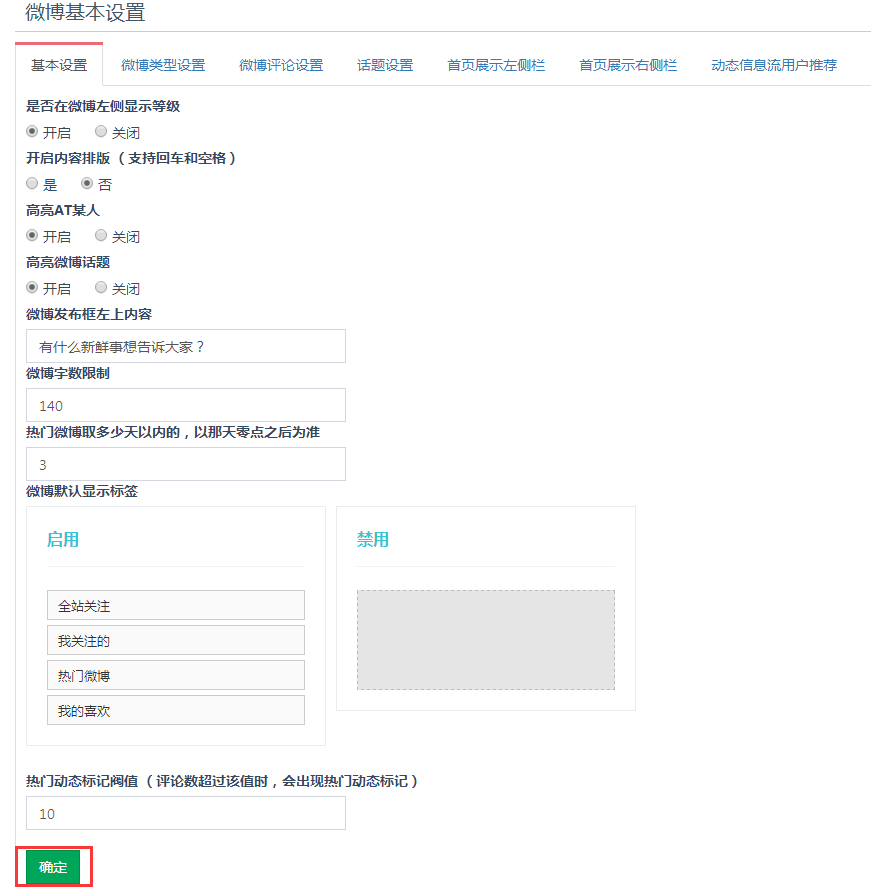871x887 pixels.
Task: Click the 微博字数限制 field showing 140
Action: click(186, 405)
